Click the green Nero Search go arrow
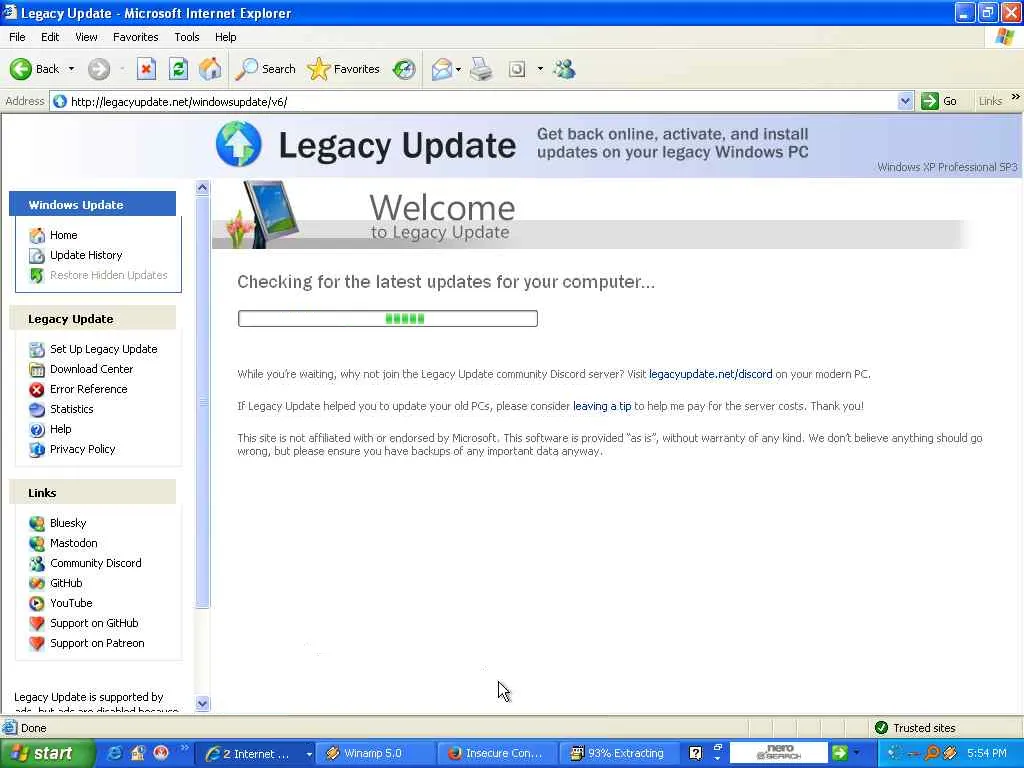1024x768 pixels. pos(840,753)
